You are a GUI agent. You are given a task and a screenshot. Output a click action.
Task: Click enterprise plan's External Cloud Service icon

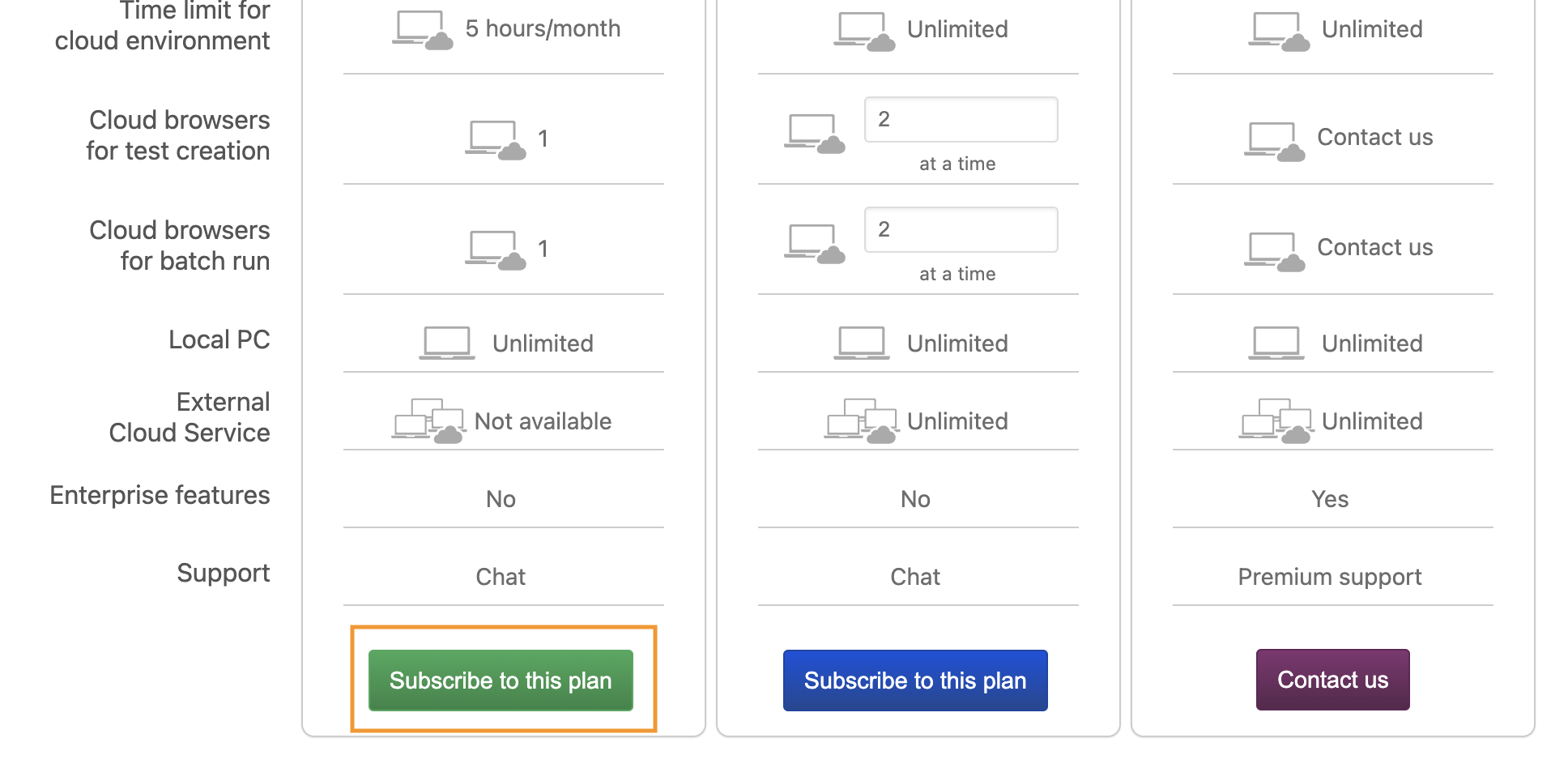[1276, 420]
